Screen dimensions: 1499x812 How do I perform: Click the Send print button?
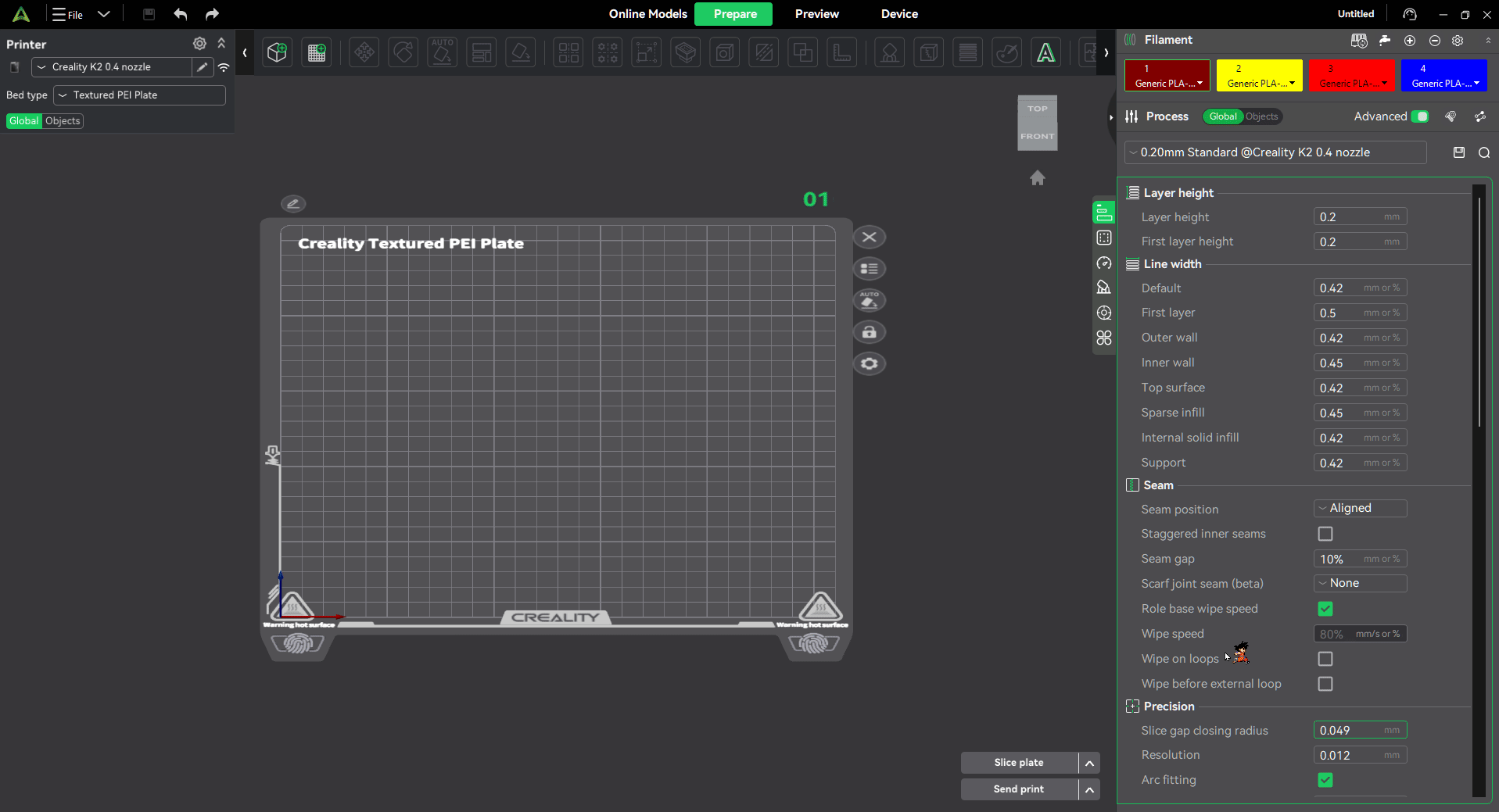click(1018, 789)
